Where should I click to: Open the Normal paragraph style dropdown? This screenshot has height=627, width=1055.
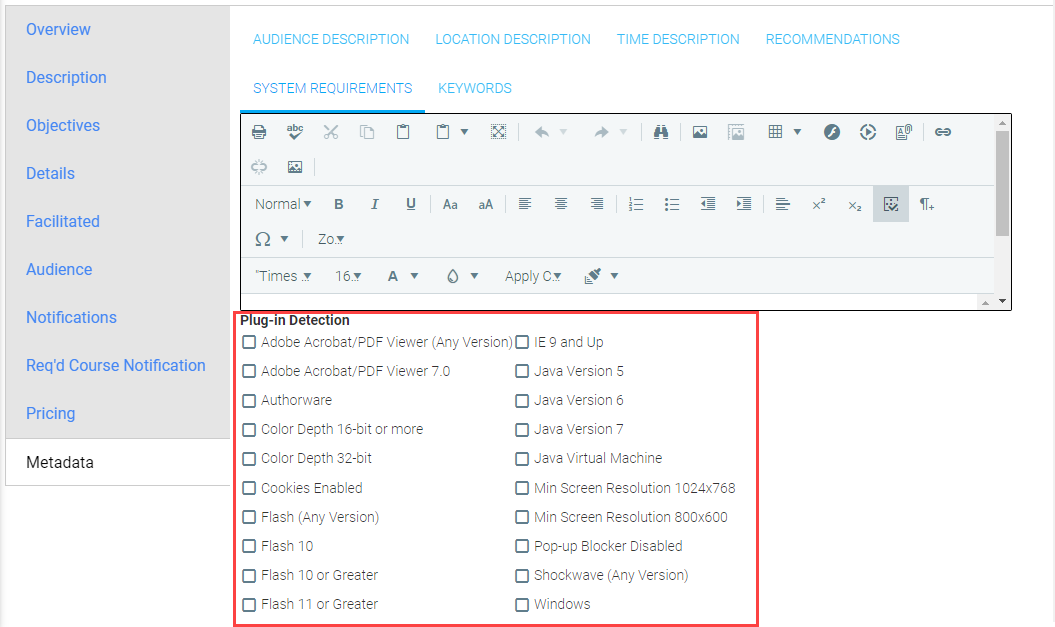coord(283,204)
